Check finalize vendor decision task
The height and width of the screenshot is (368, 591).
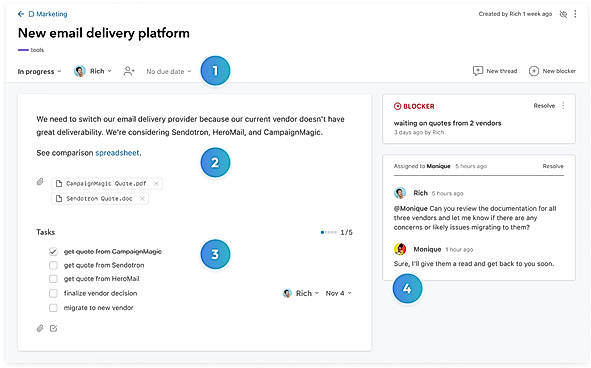pyautogui.click(x=53, y=293)
